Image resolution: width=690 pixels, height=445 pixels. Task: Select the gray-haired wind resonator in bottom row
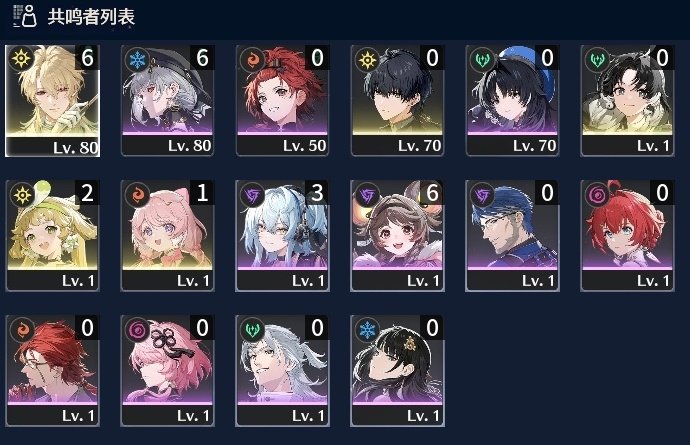(x=283, y=371)
